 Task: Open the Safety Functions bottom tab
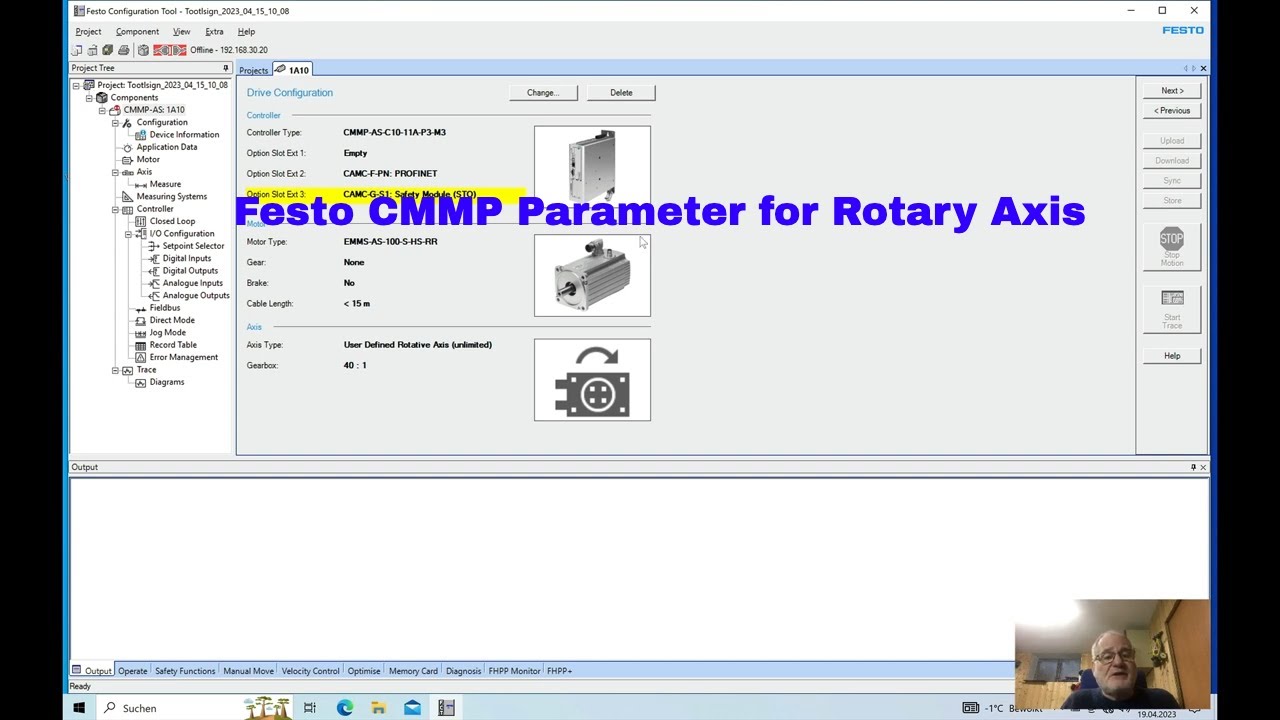click(x=185, y=671)
